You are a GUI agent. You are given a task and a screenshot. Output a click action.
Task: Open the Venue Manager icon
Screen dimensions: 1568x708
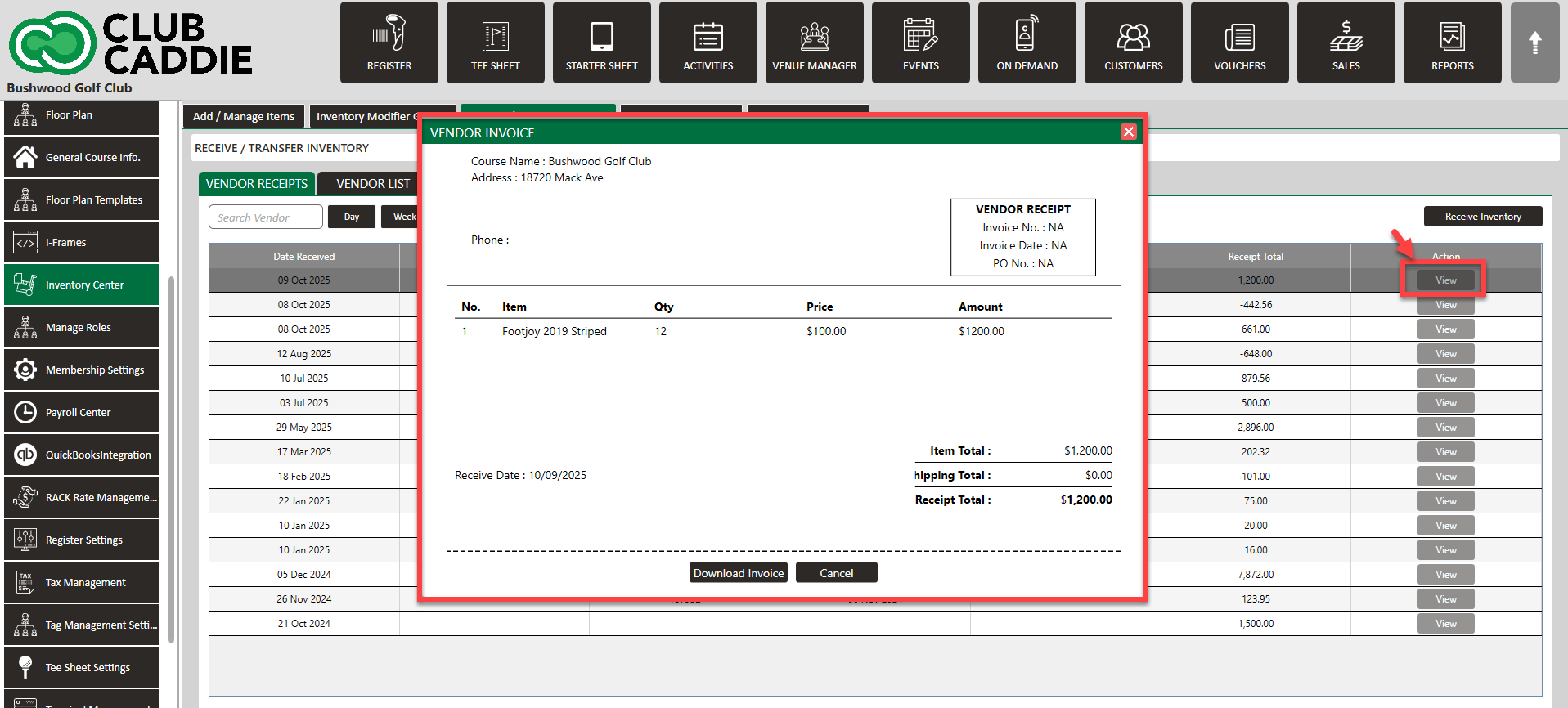pyautogui.click(x=814, y=43)
